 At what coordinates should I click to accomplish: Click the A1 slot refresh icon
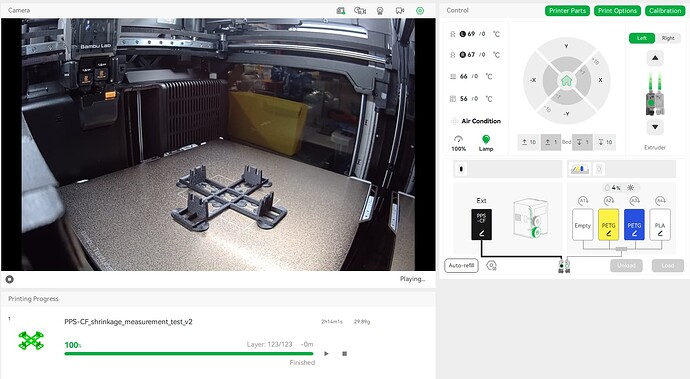point(583,201)
